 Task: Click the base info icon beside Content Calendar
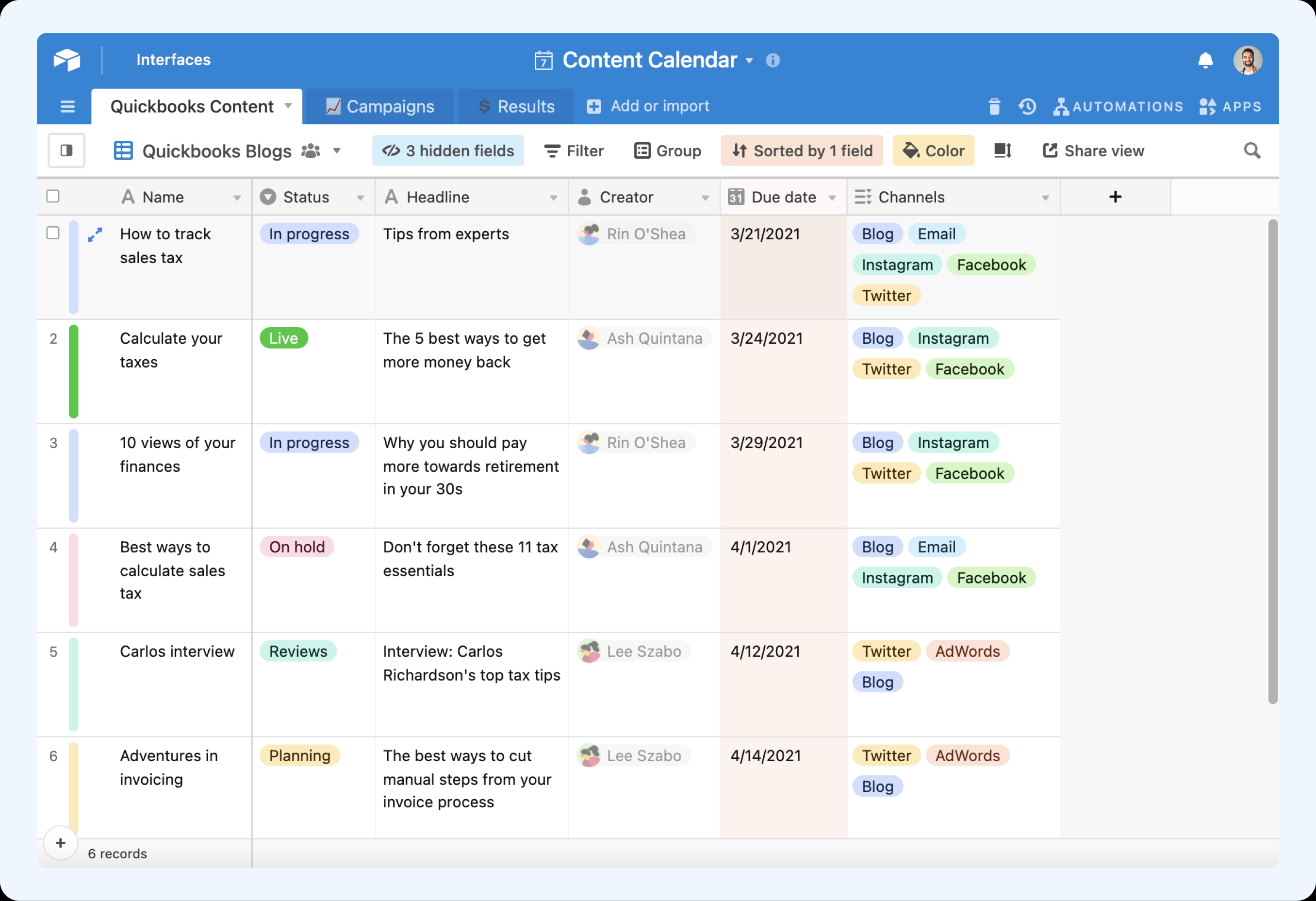[x=773, y=60]
